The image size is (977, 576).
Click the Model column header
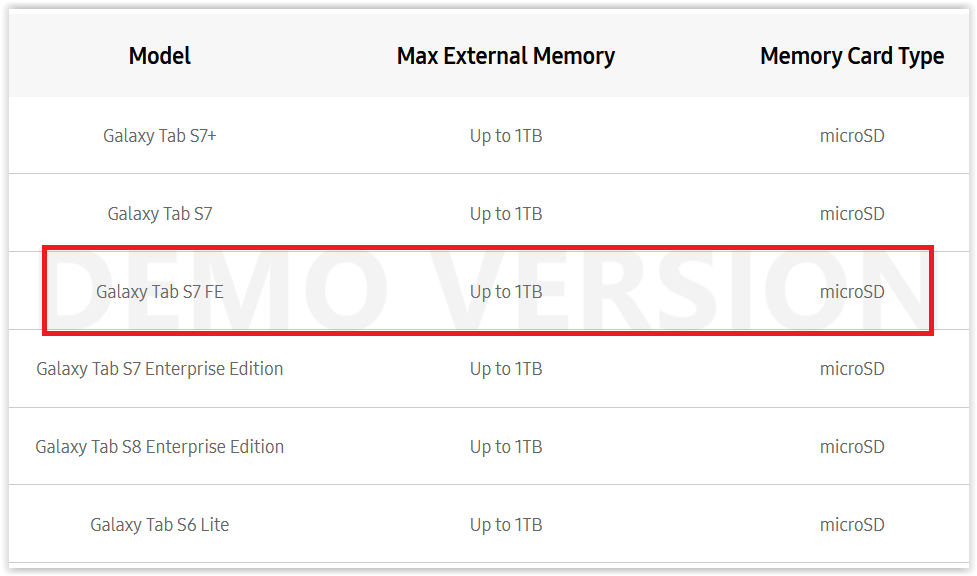point(160,56)
